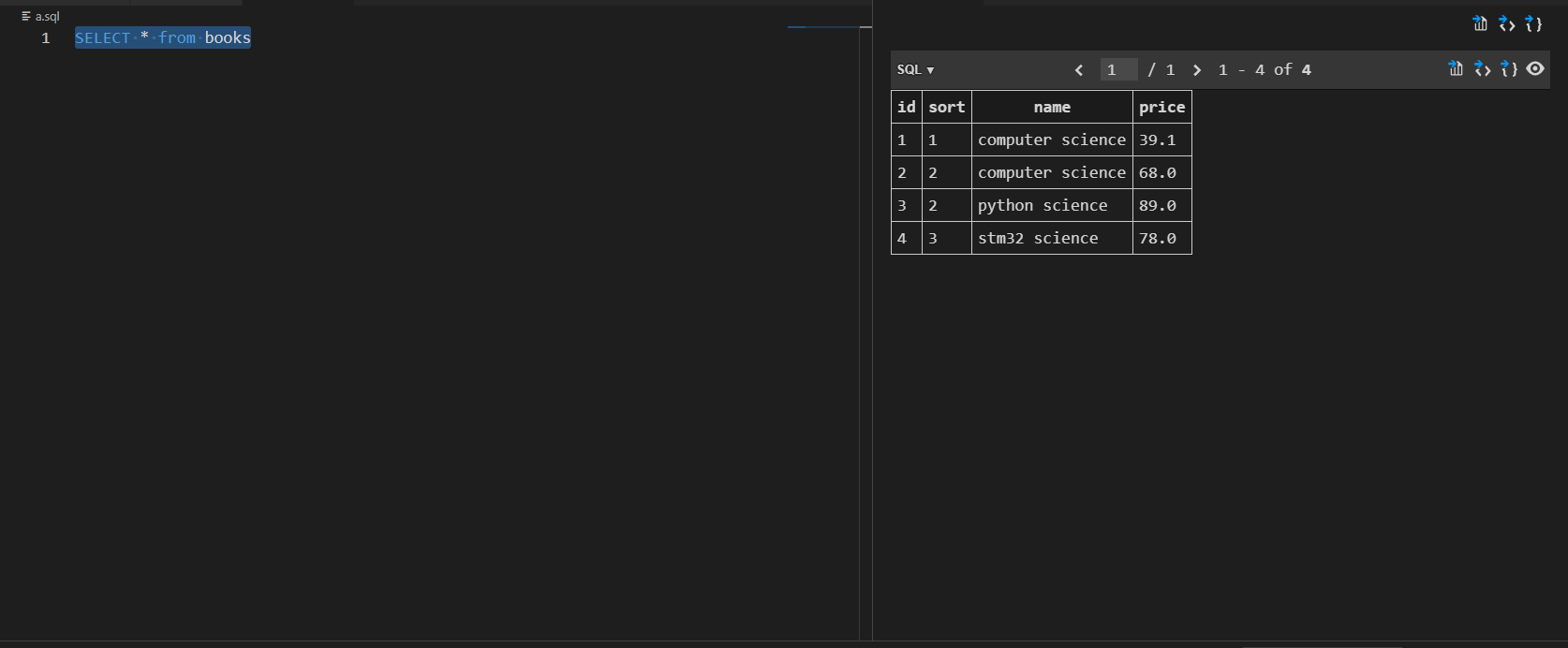Screen dimensions: 1568x648
Task: Open the SQL dropdown in the results toolbar
Action: (x=915, y=70)
